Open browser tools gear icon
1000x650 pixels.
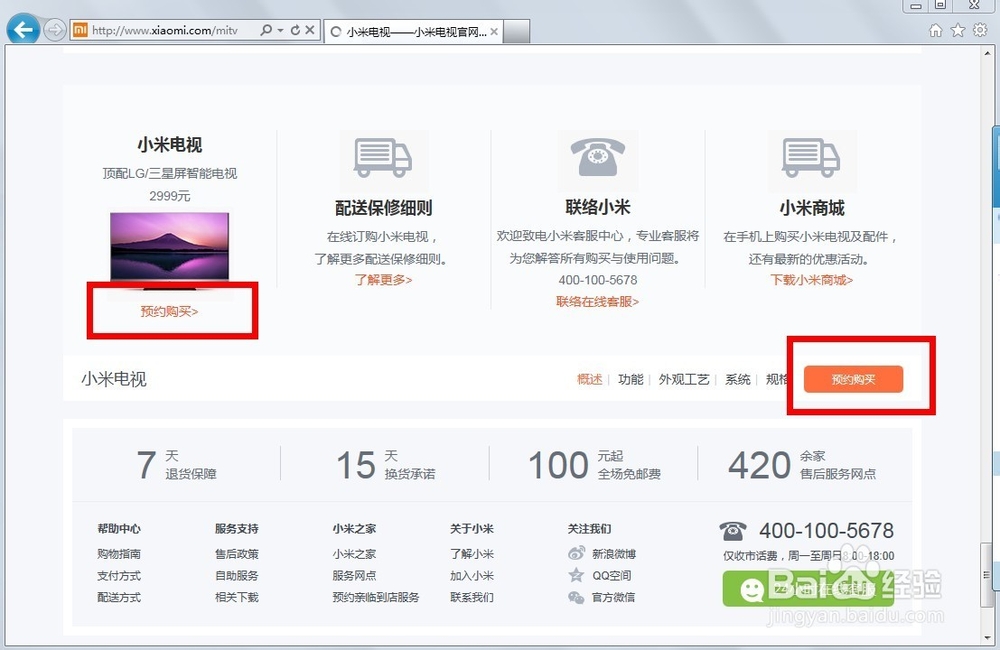[x=980, y=30]
